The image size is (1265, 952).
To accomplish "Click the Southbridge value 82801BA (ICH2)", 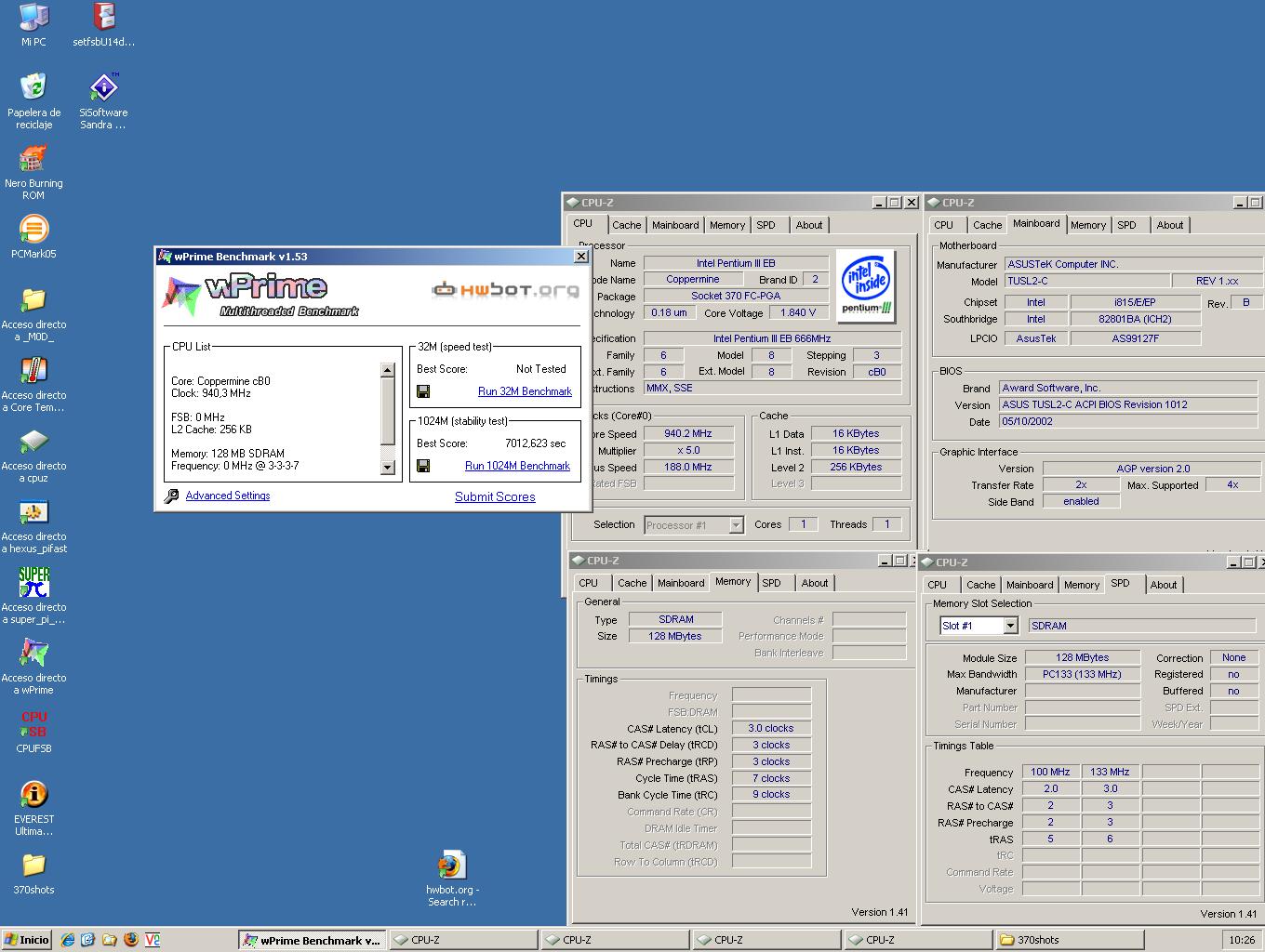I will [x=1135, y=319].
